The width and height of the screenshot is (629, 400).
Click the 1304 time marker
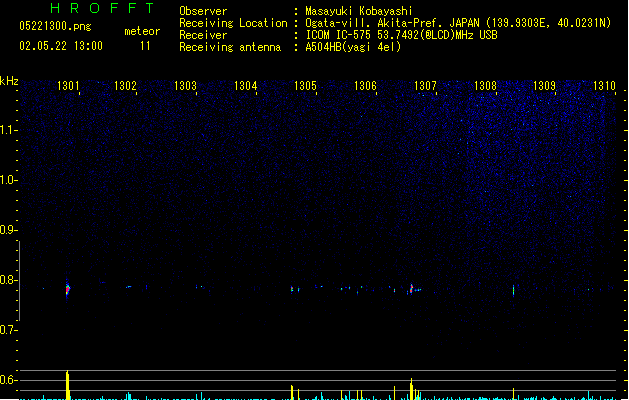(245, 86)
